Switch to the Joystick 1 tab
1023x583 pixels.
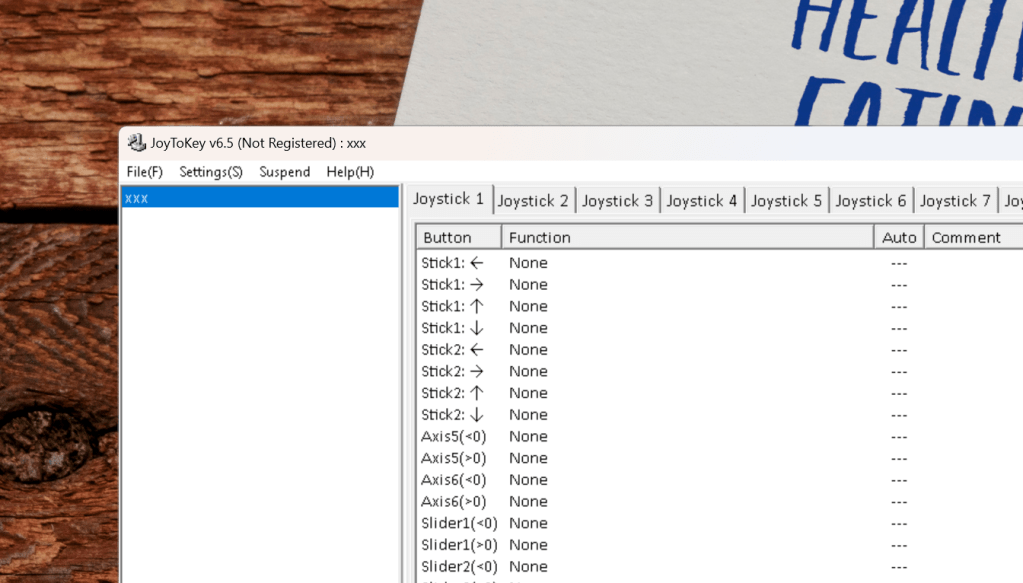pyautogui.click(x=449, y=199)
